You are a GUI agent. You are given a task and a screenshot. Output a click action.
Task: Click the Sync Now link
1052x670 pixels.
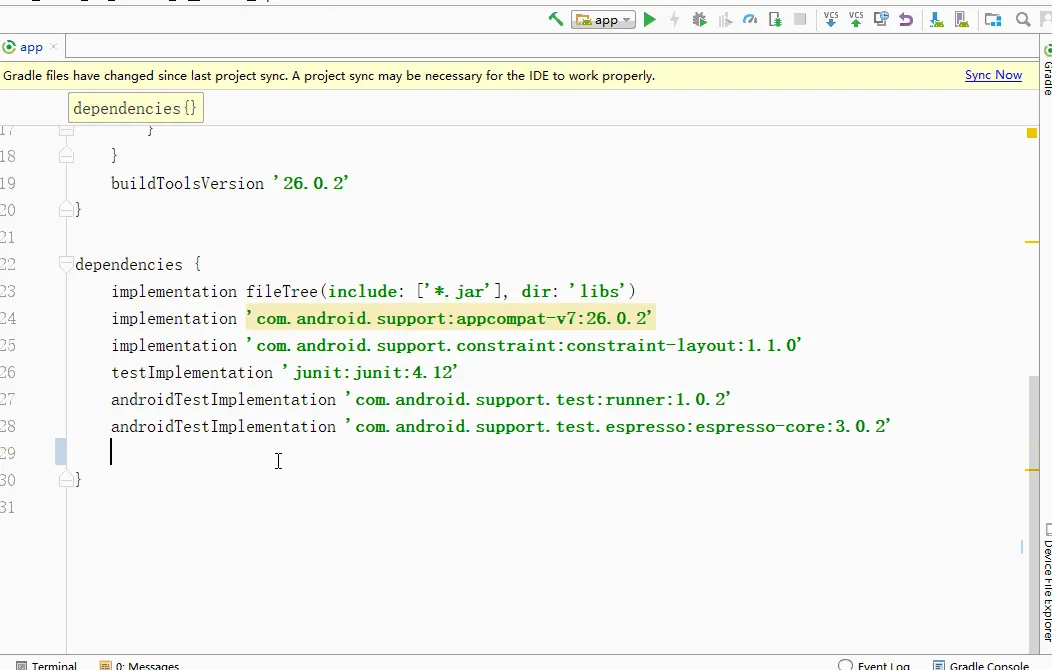click(x=993, y=75)
